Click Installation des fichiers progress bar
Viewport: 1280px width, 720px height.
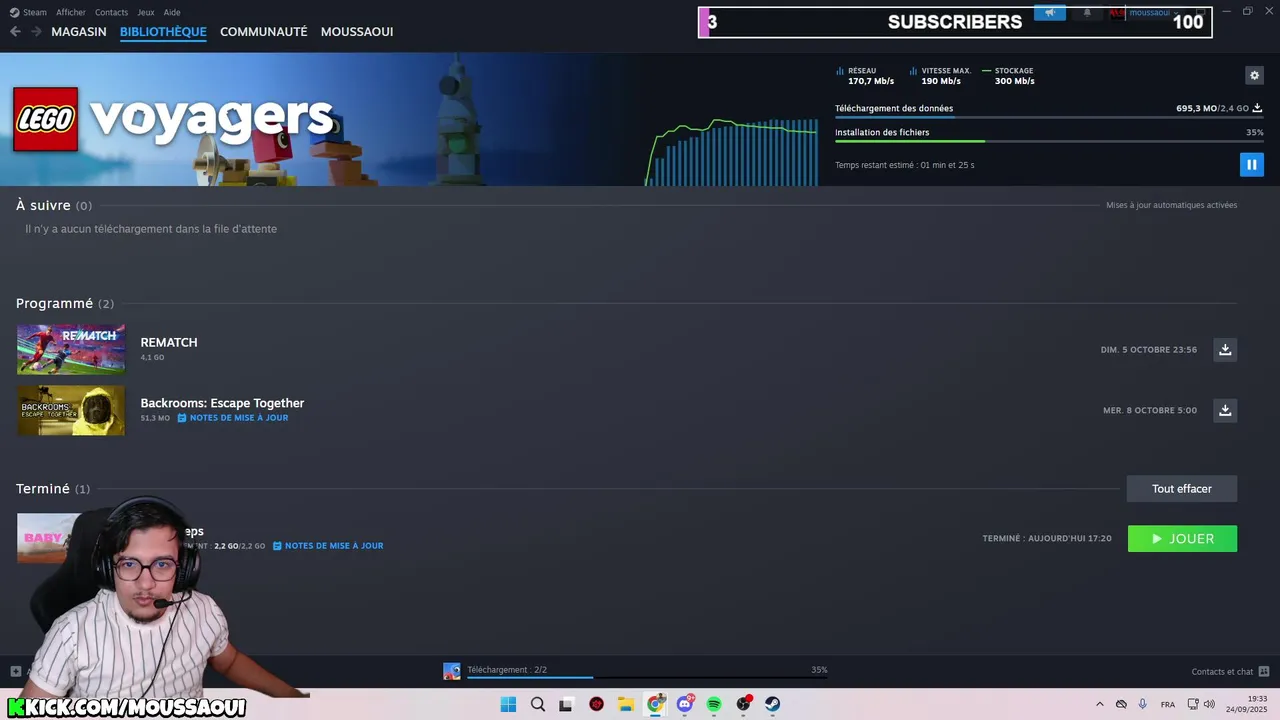point(1049,141)
